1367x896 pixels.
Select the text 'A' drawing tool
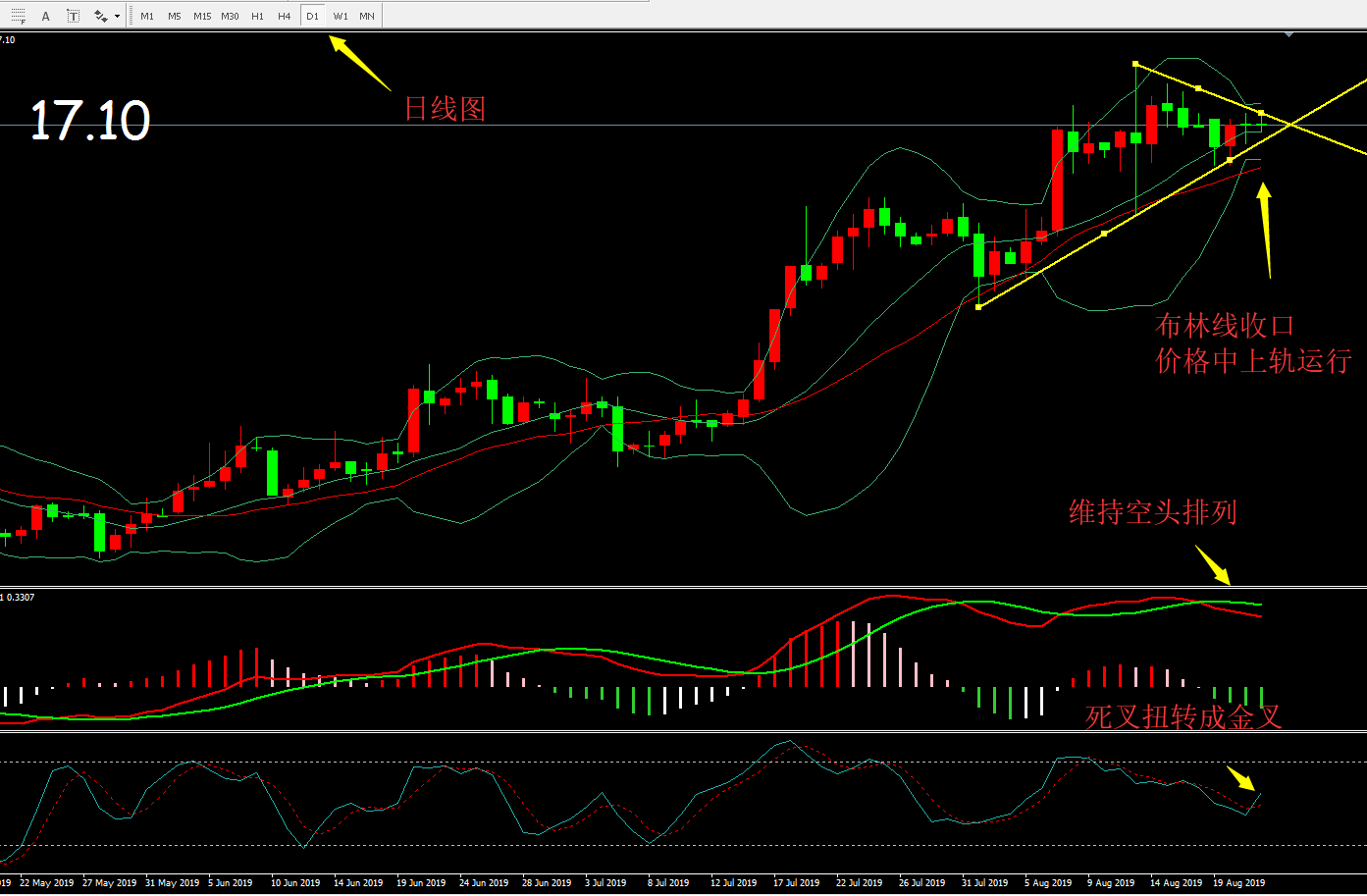(x=46, y=16)
